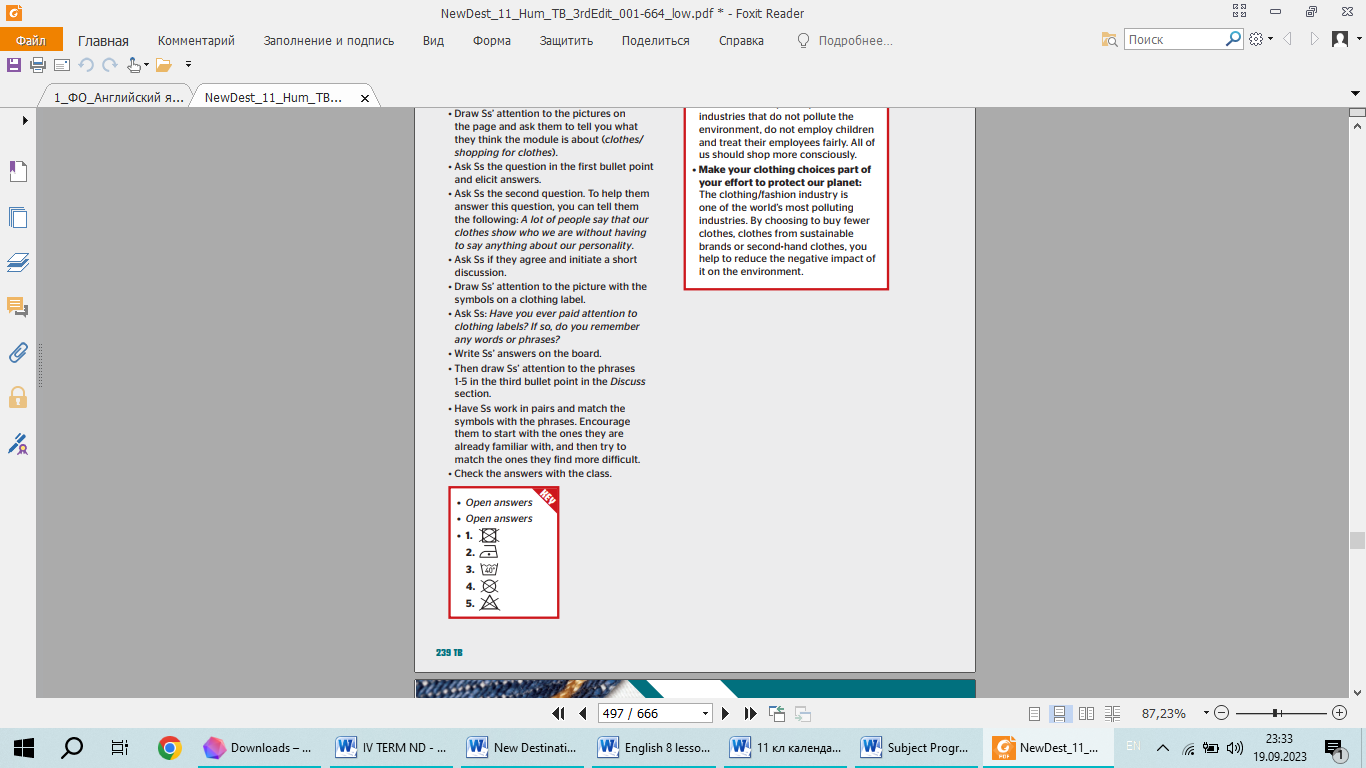Open the Hand tool dropdown arrow
Image resolution: width=1366 pixels, height=768 pixels.
pyautogui.click(x=147, y=65)
